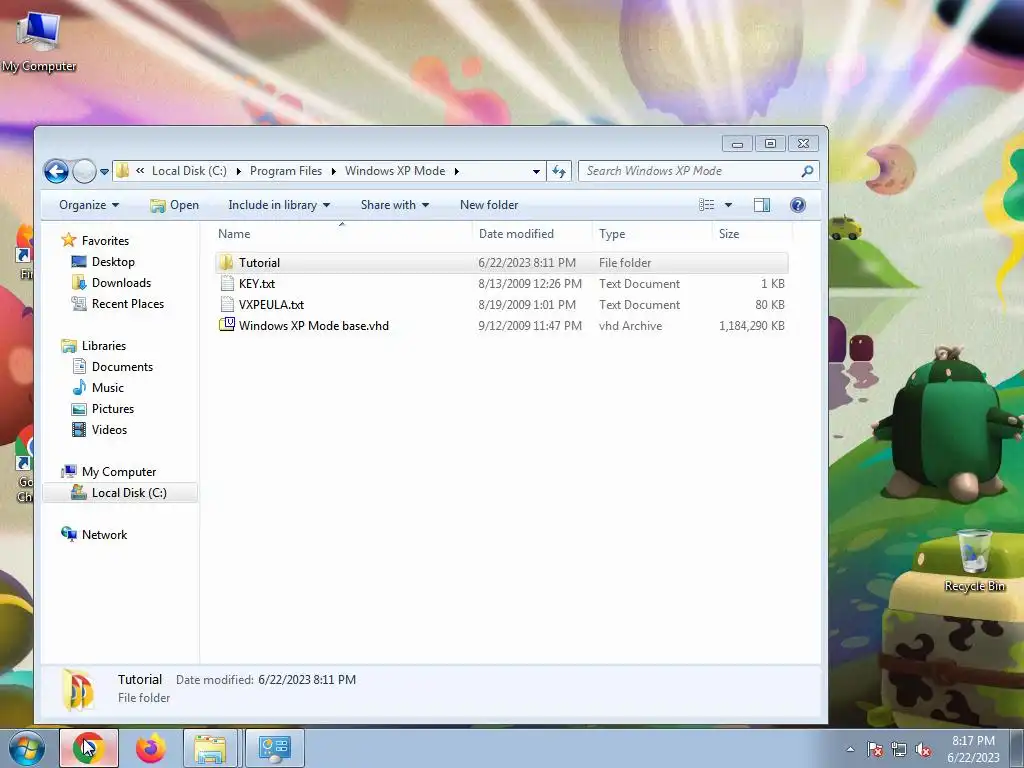Expand the address bar history dropdown arrow
This screenshot has width=1024, height=768.
click(x=536, y=172)
